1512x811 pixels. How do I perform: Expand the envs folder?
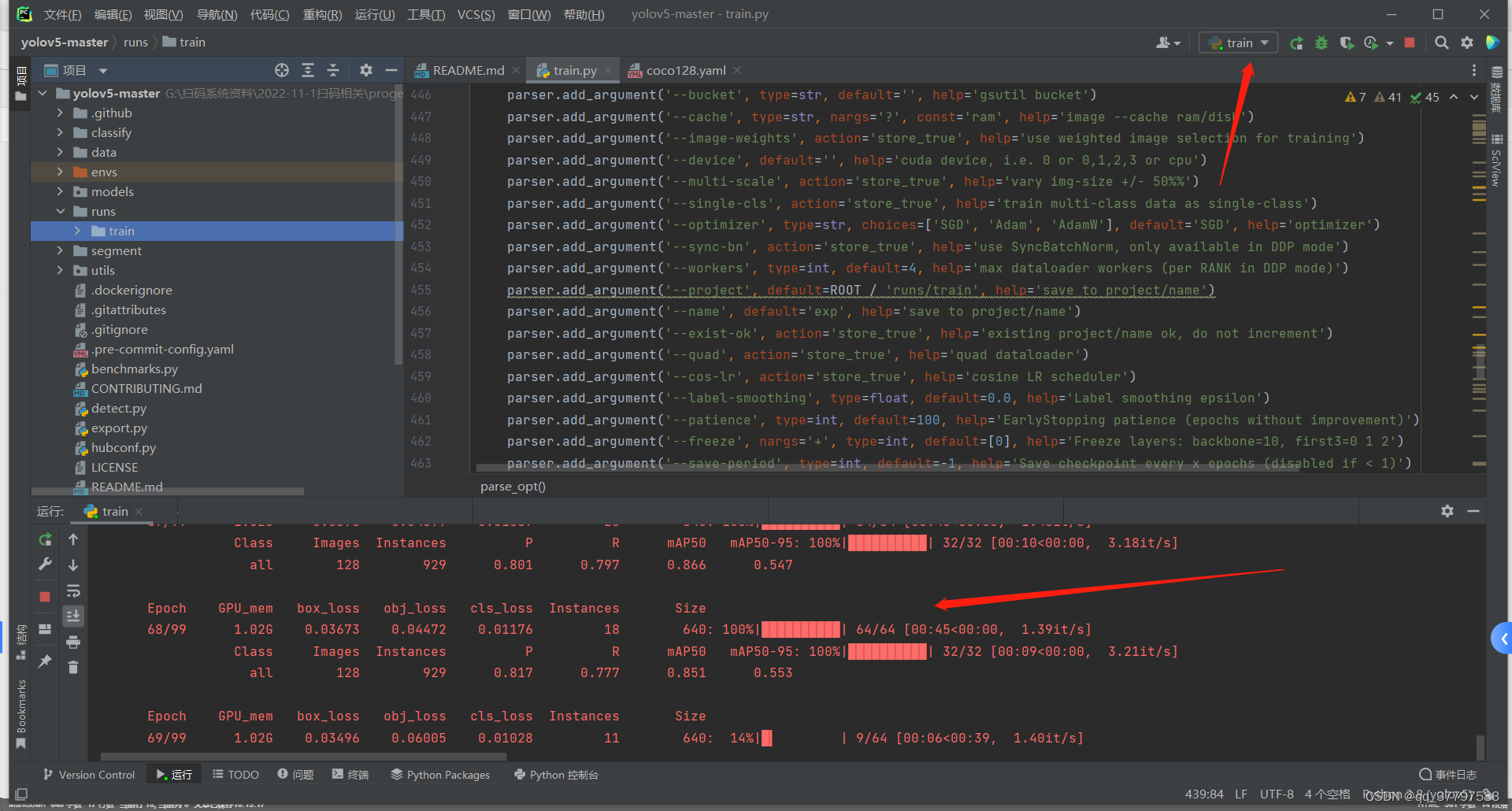[60, 172]
